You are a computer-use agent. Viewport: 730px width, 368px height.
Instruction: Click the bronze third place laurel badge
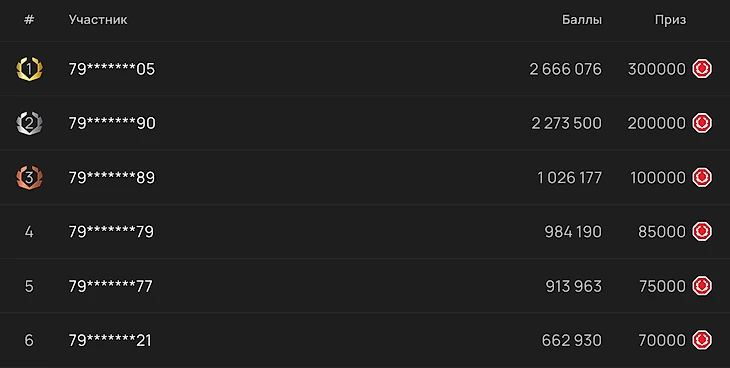pos(29,177)
